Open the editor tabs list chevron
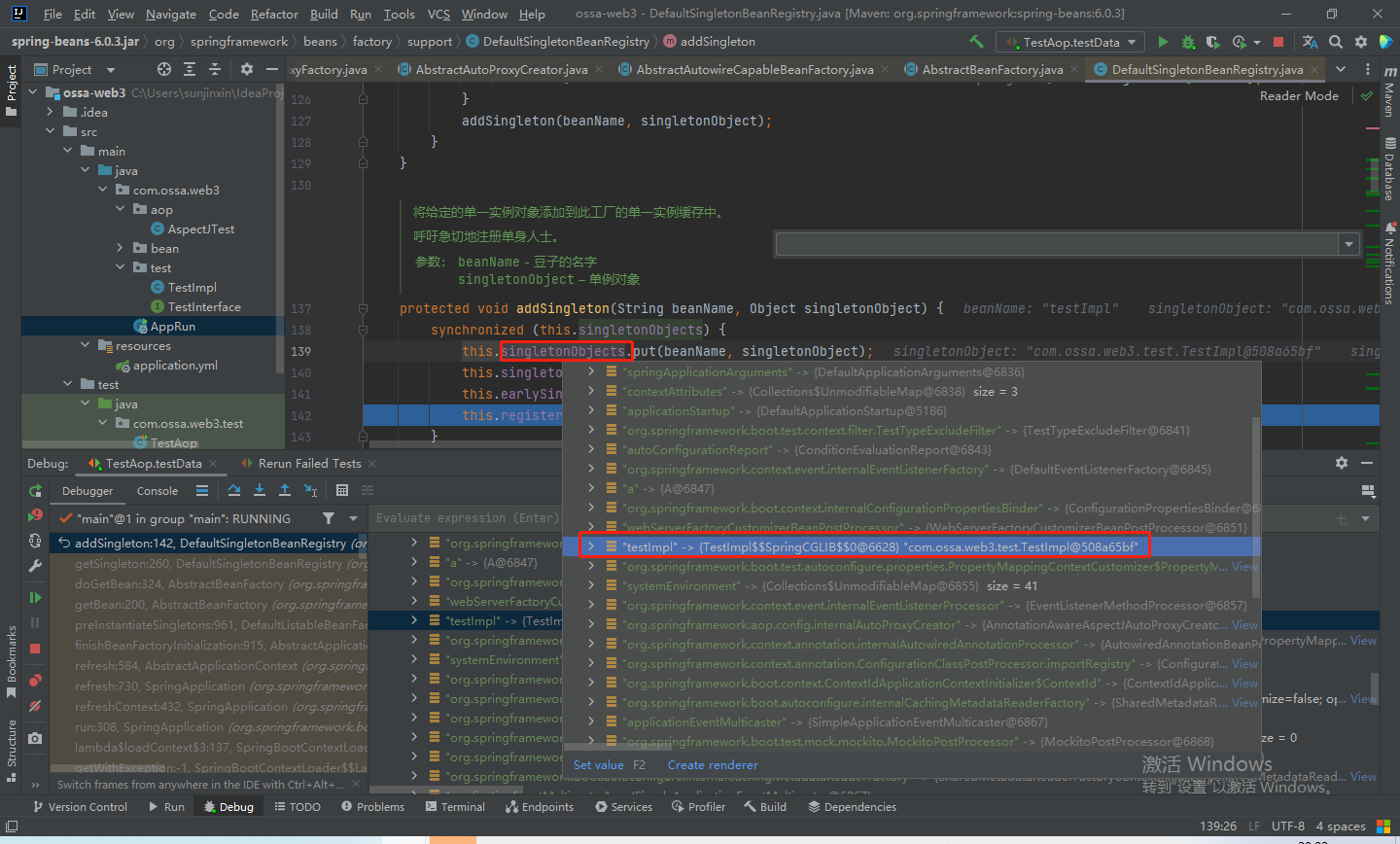 tap(1341, 69)
